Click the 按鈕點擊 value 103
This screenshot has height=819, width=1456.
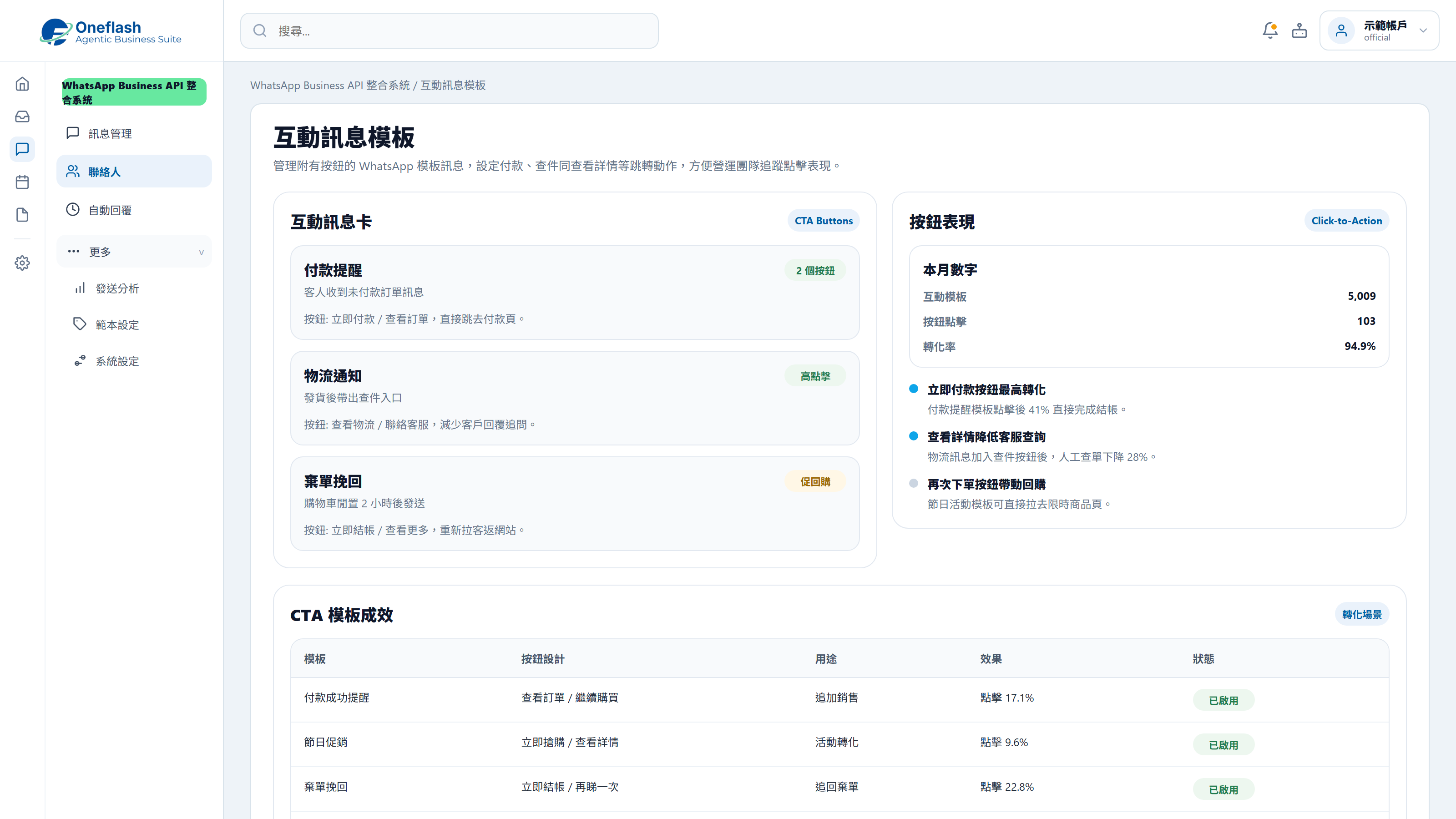[1366, 321]
